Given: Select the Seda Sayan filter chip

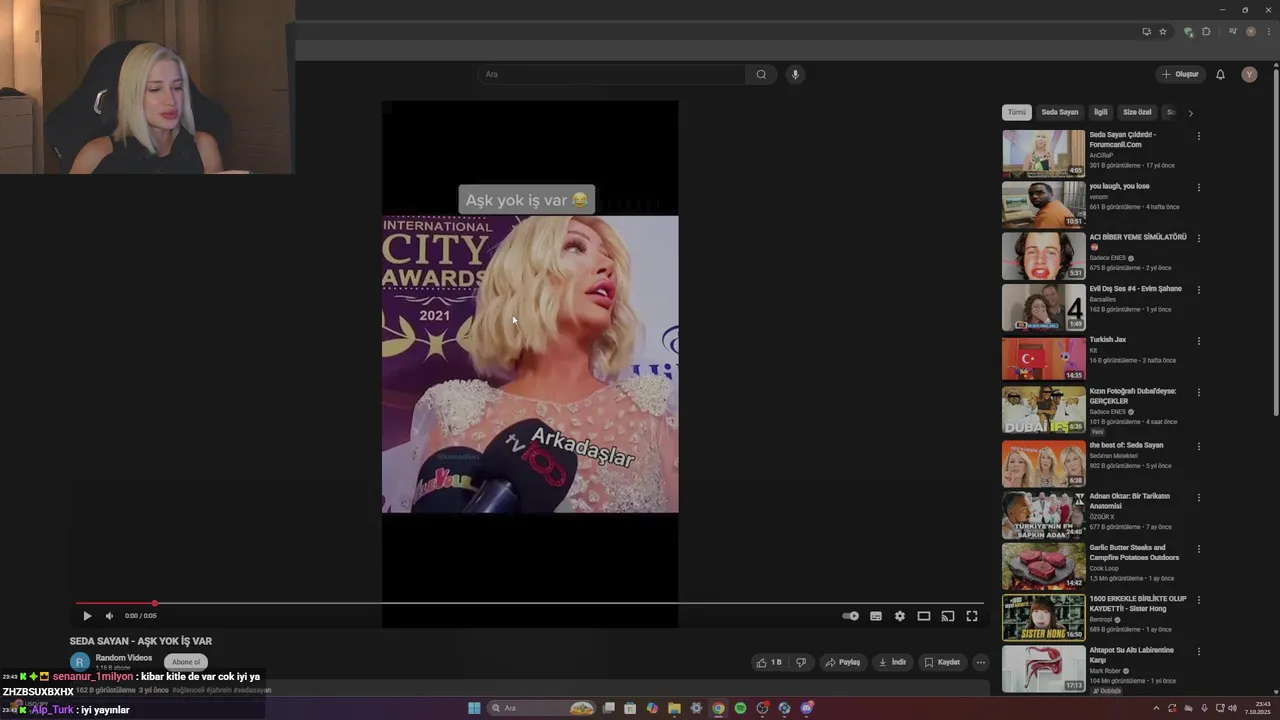Looking at the screenshot, I should [x=1060, y=113].
